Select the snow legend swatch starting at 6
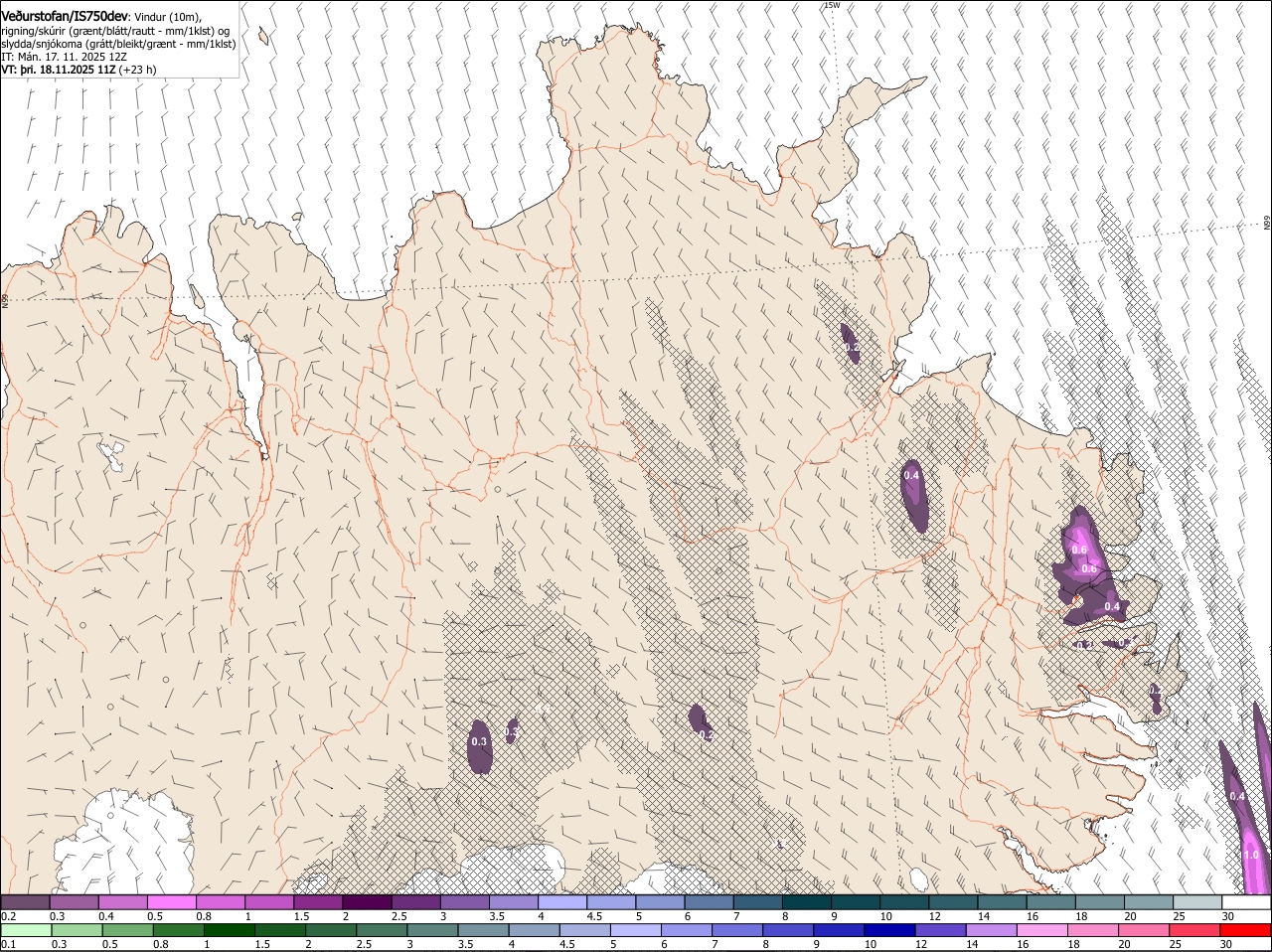The height and width of the screenshot is (952, 1272). coord(709,901)
